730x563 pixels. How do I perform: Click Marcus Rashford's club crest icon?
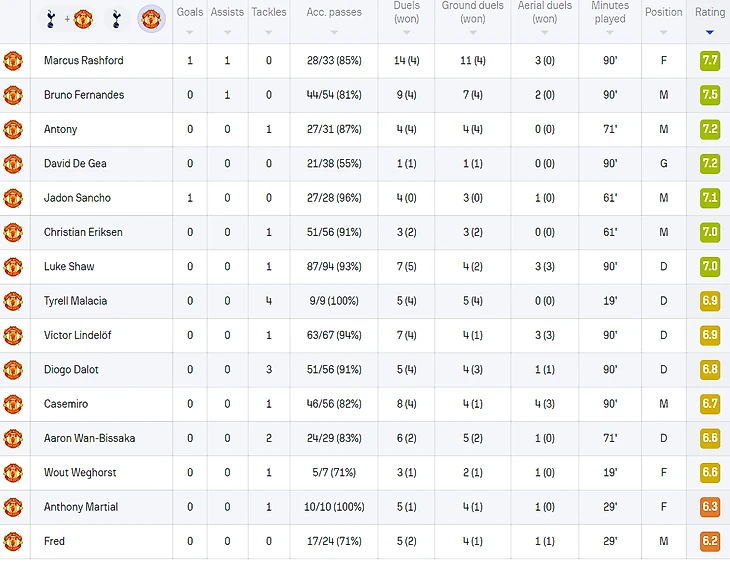coord(13,61)
